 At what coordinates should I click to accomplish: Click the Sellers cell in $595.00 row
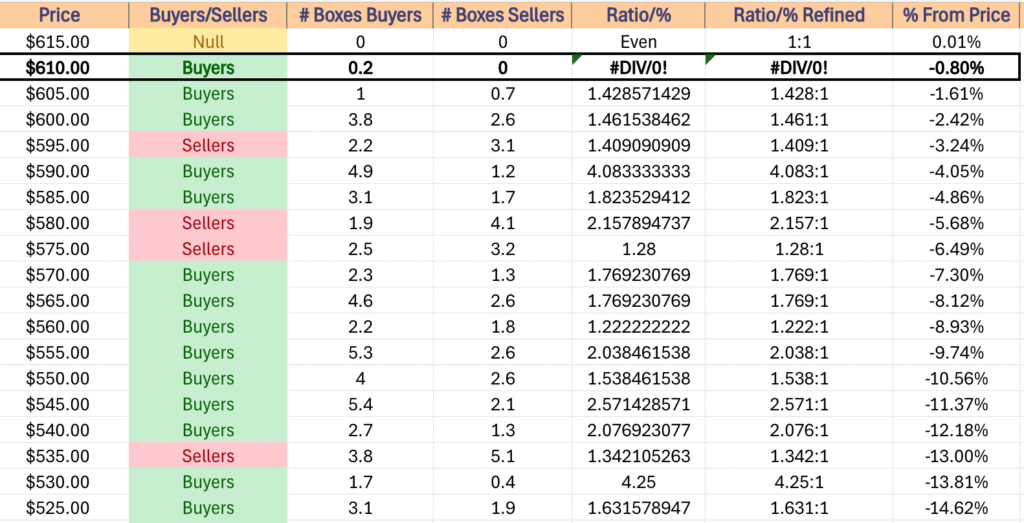pos(208,146)
